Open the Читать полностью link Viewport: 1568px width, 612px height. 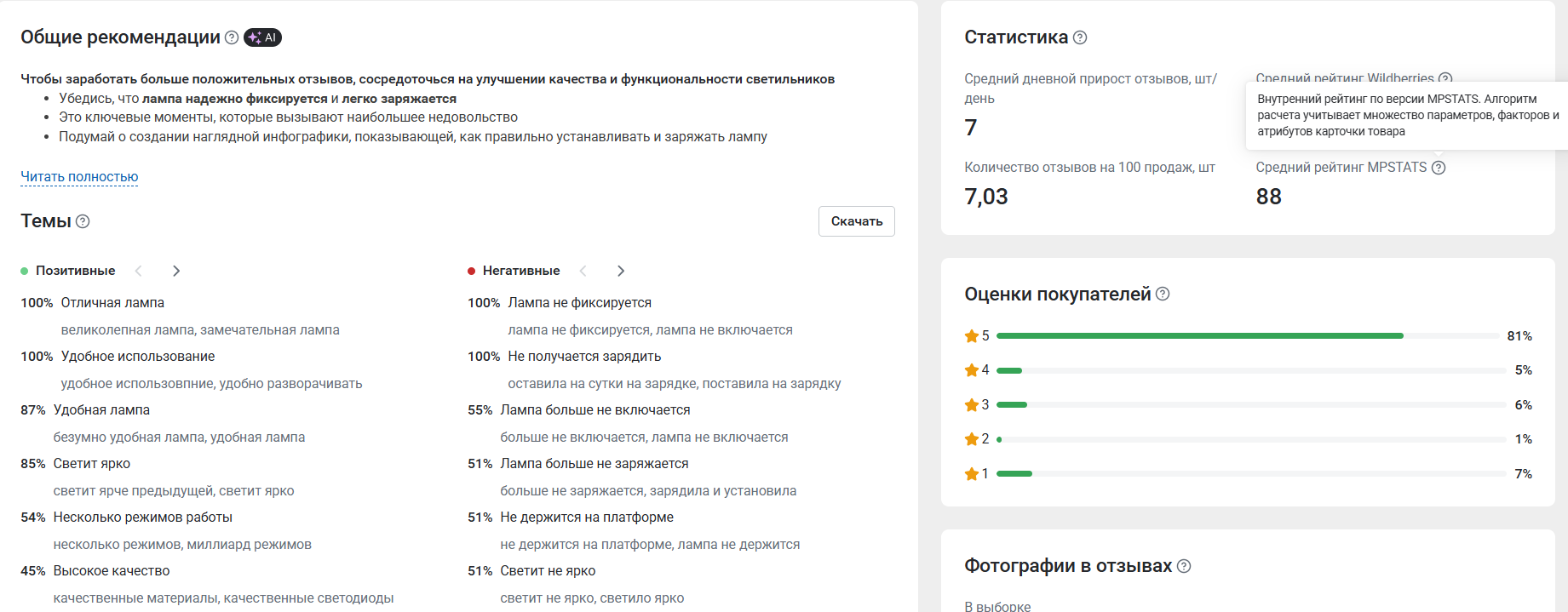pyautogui.click(x=79, y=177)
